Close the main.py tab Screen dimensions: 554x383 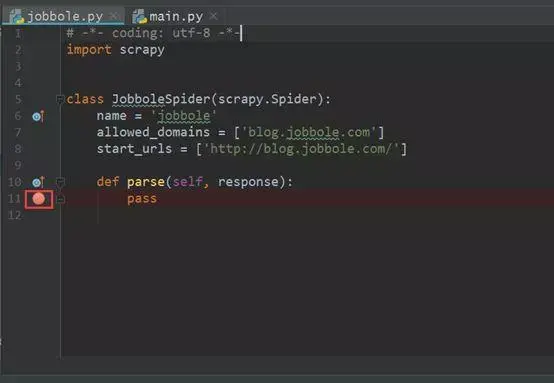coord(213,16)
